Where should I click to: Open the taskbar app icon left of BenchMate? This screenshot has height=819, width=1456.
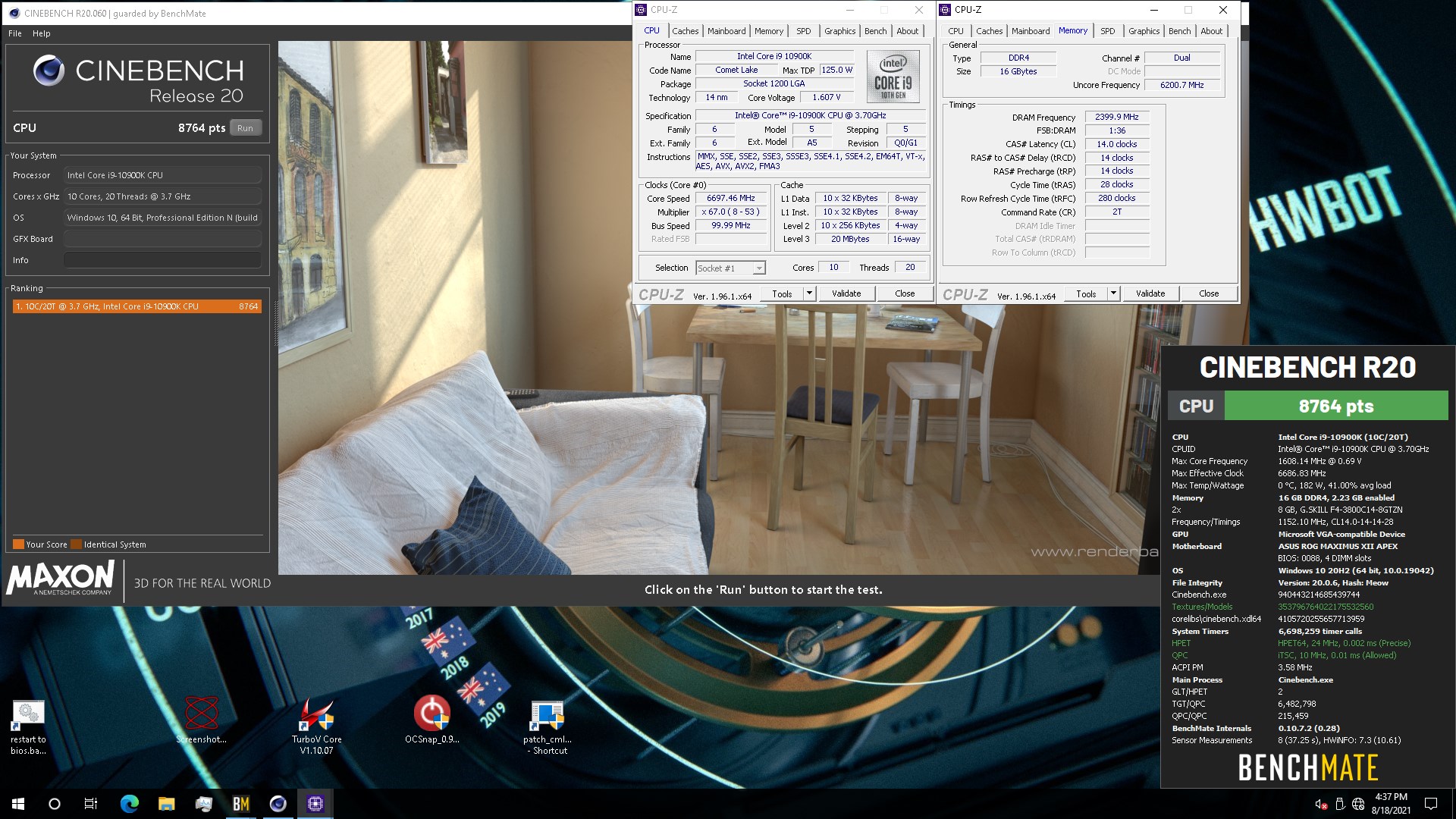[x=203, y=804]
